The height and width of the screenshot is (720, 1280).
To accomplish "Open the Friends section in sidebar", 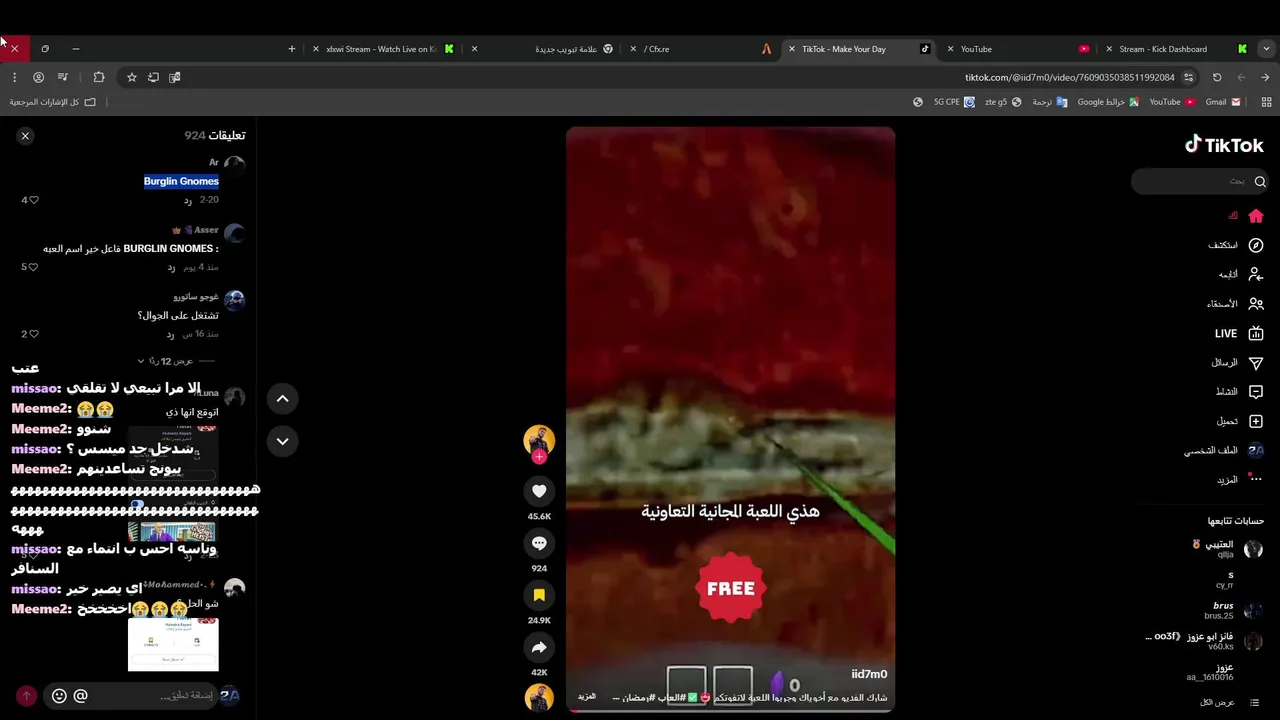I will pos(1256,304).
